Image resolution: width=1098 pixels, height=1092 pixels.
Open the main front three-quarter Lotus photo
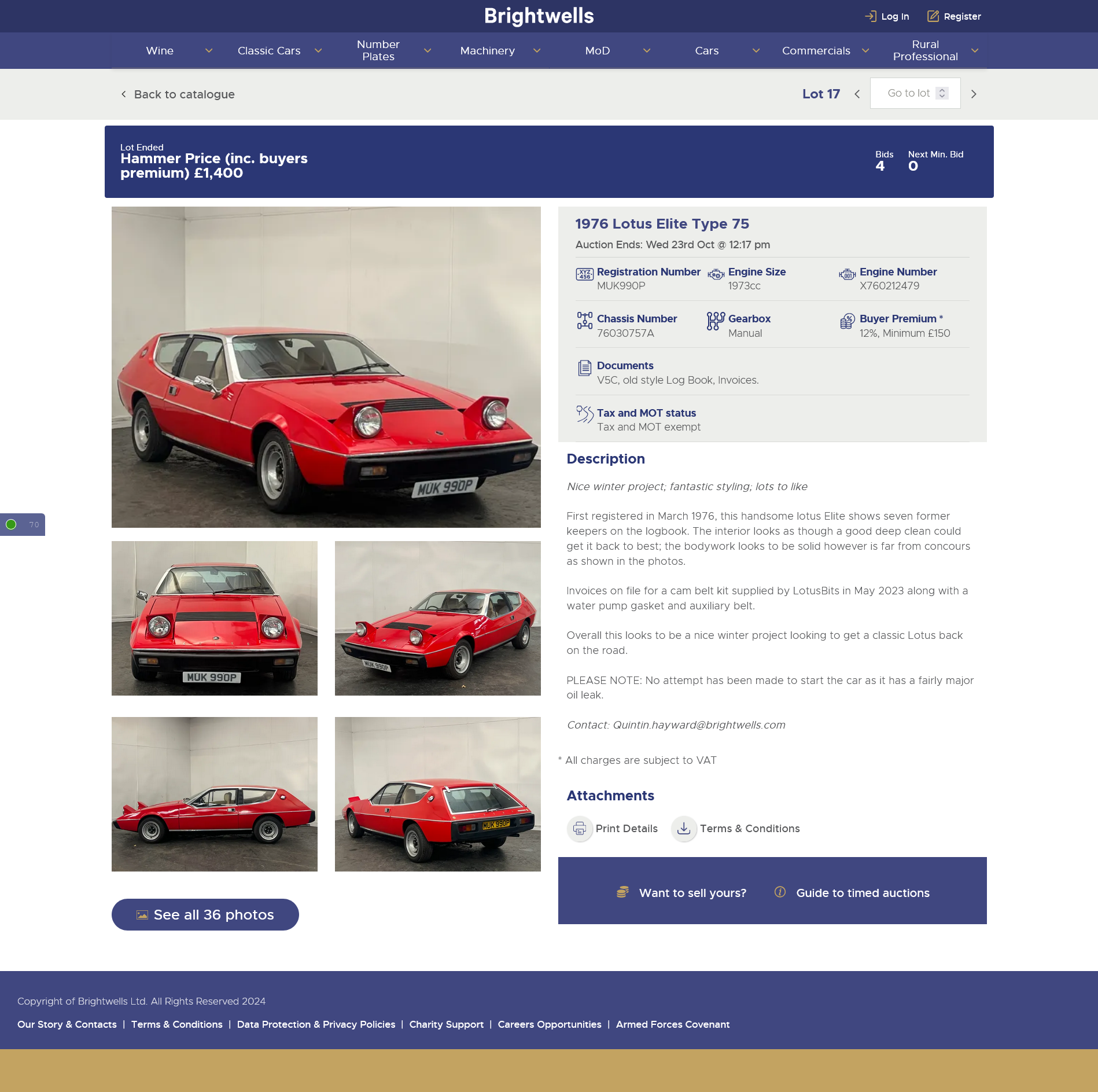326,367
